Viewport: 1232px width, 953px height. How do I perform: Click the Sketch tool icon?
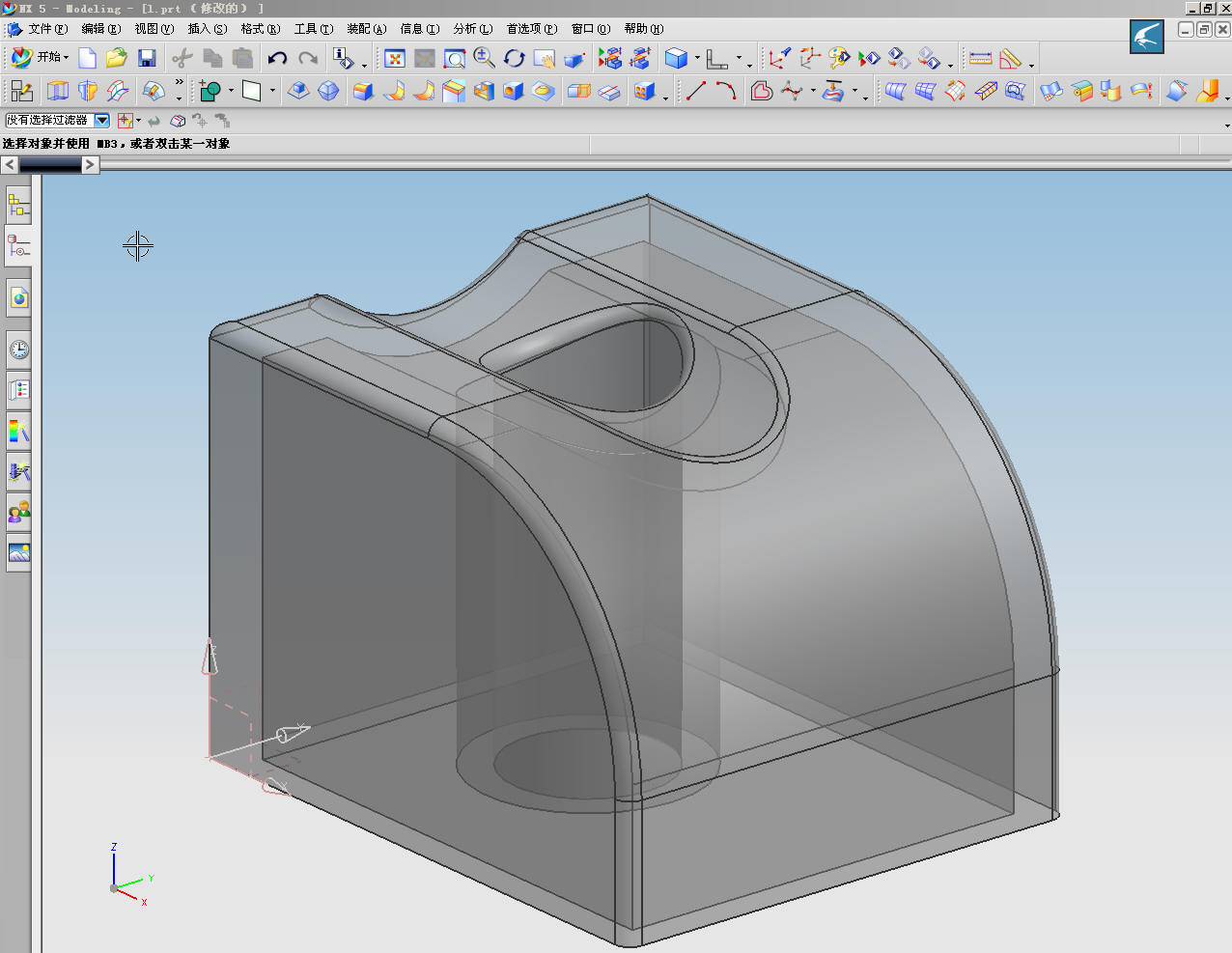pyautogui.click(x=210, y=91)
